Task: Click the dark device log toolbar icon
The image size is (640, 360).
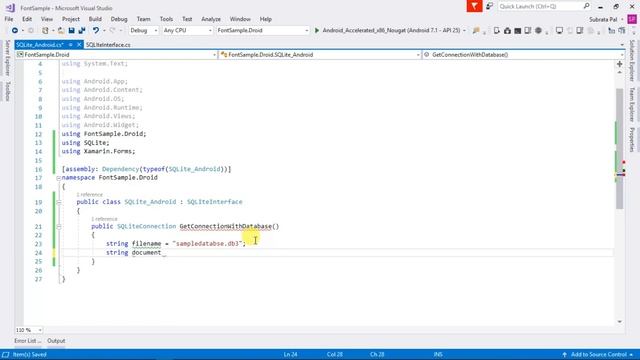Action: (x=518, y=31)
